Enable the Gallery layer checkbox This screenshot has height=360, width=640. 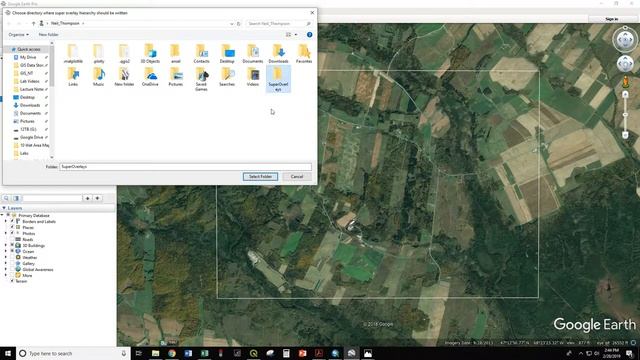[x=12, y=263]
